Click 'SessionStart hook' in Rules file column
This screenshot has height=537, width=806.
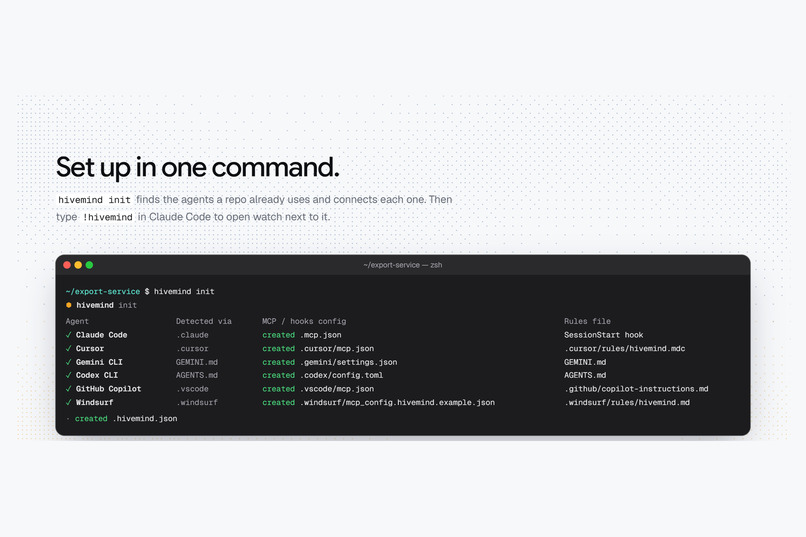tap(603, 335)
